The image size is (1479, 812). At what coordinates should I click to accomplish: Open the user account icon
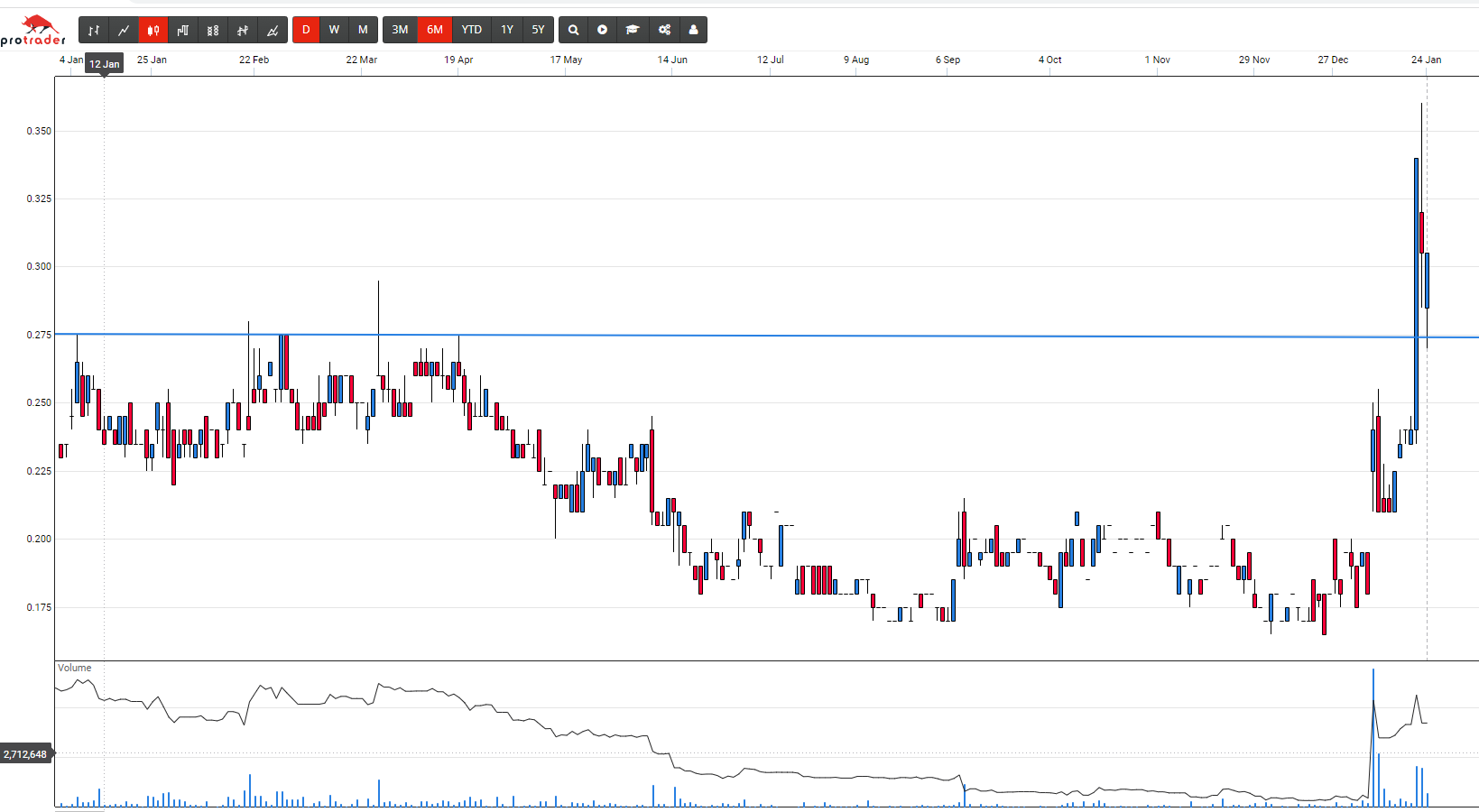coord(693,30)
